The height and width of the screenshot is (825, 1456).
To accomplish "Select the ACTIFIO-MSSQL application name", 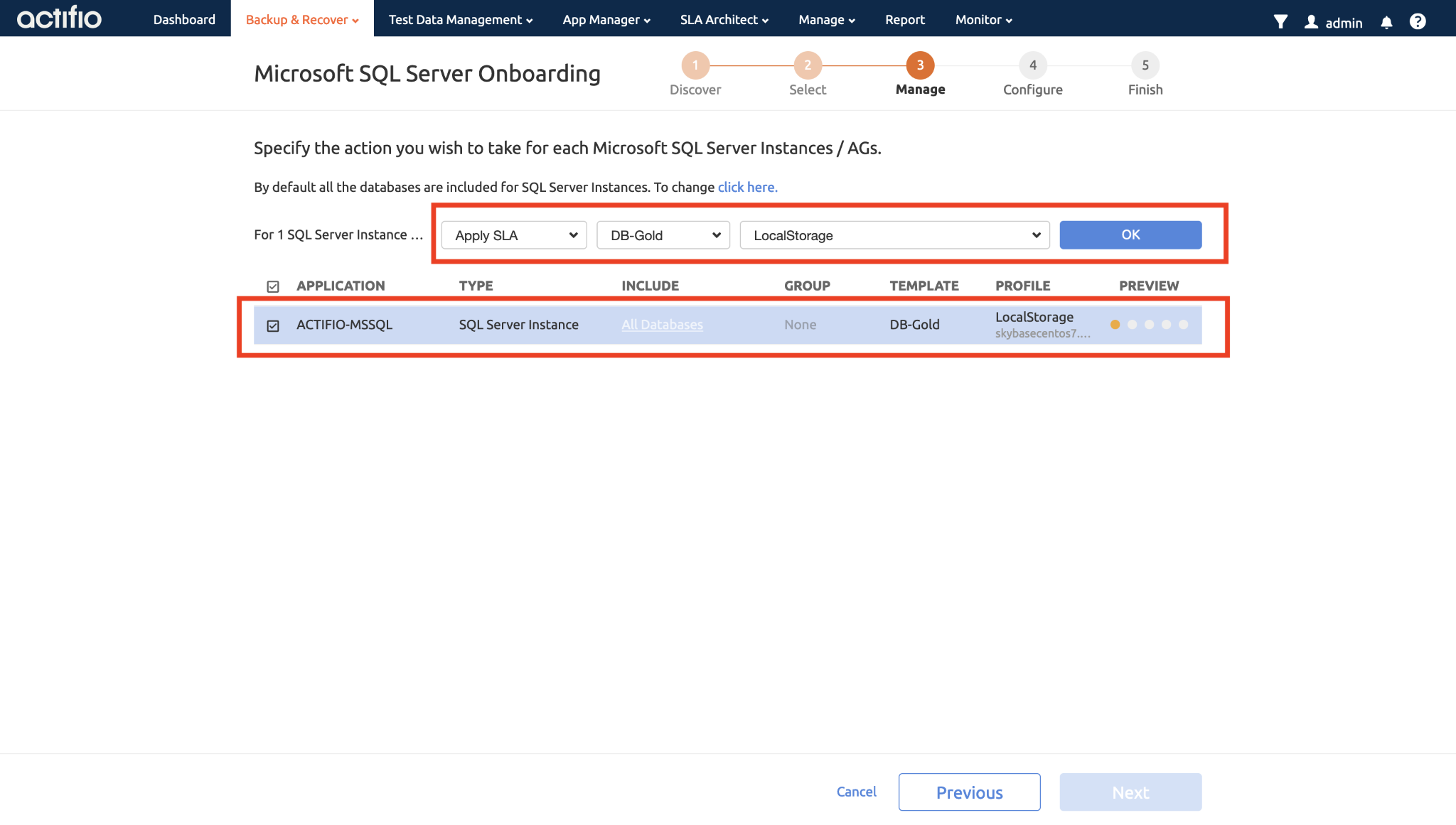I will coord(344,325).
